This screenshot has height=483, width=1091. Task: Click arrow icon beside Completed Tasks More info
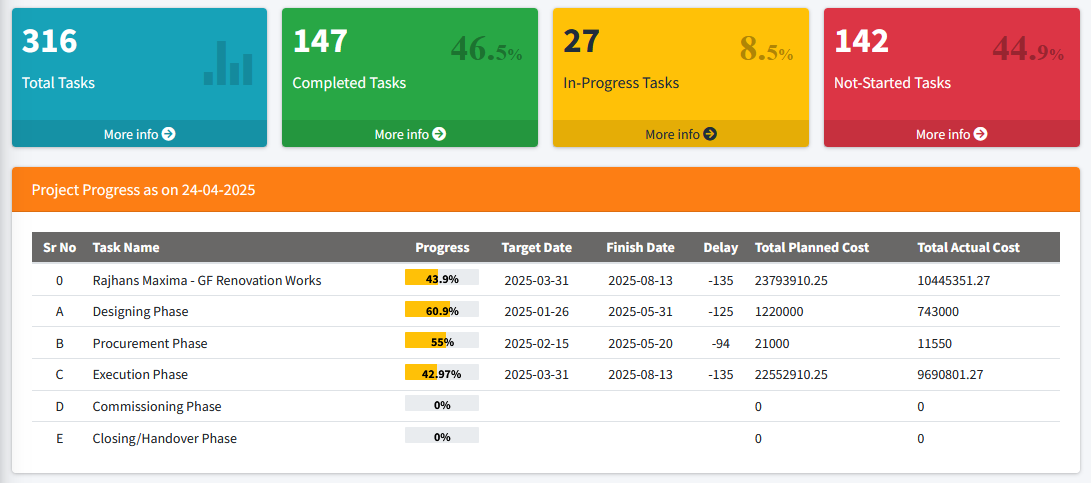(x=439, y=134)
